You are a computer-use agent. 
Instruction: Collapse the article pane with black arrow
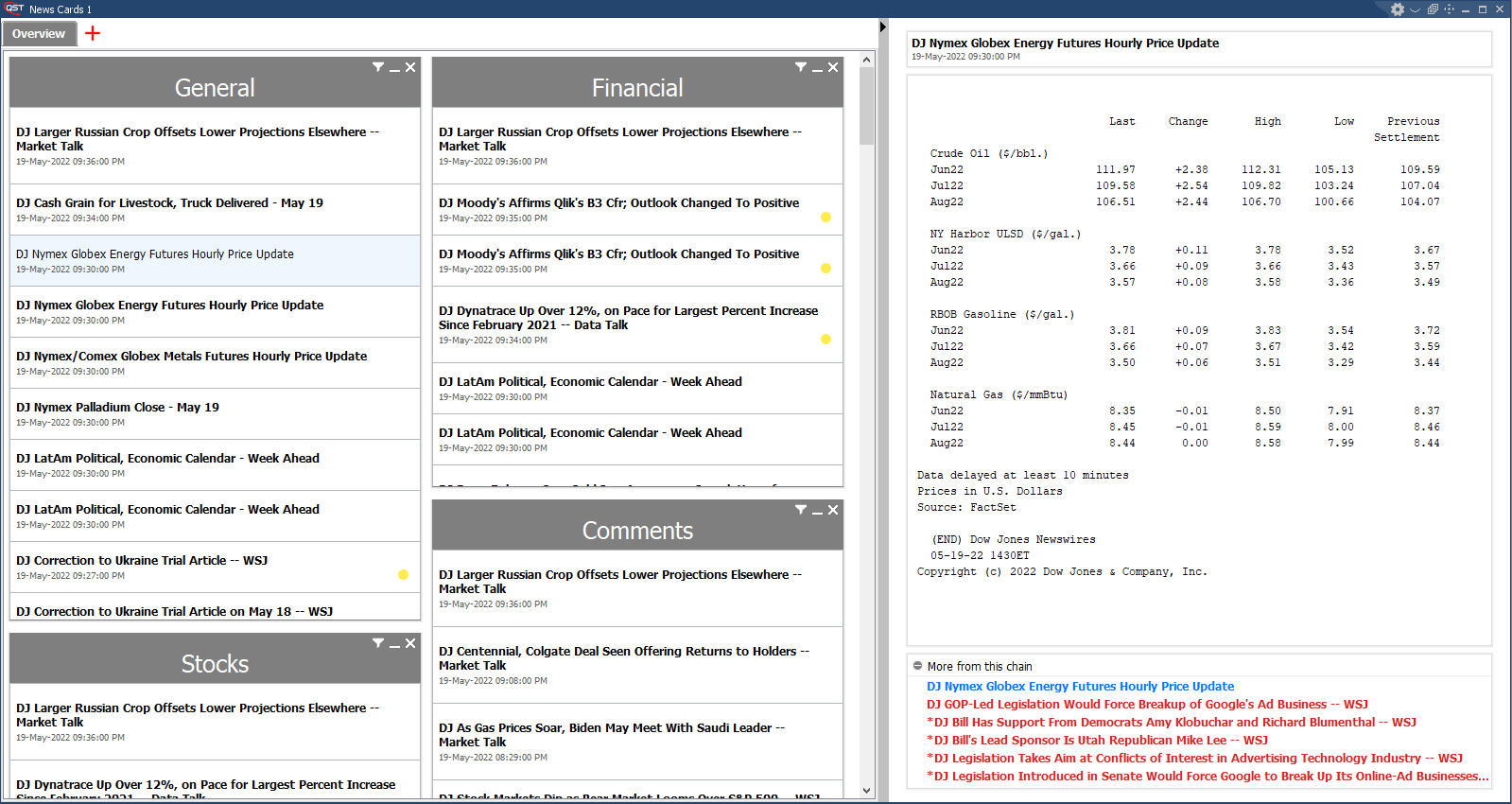[x=883, y=26]
